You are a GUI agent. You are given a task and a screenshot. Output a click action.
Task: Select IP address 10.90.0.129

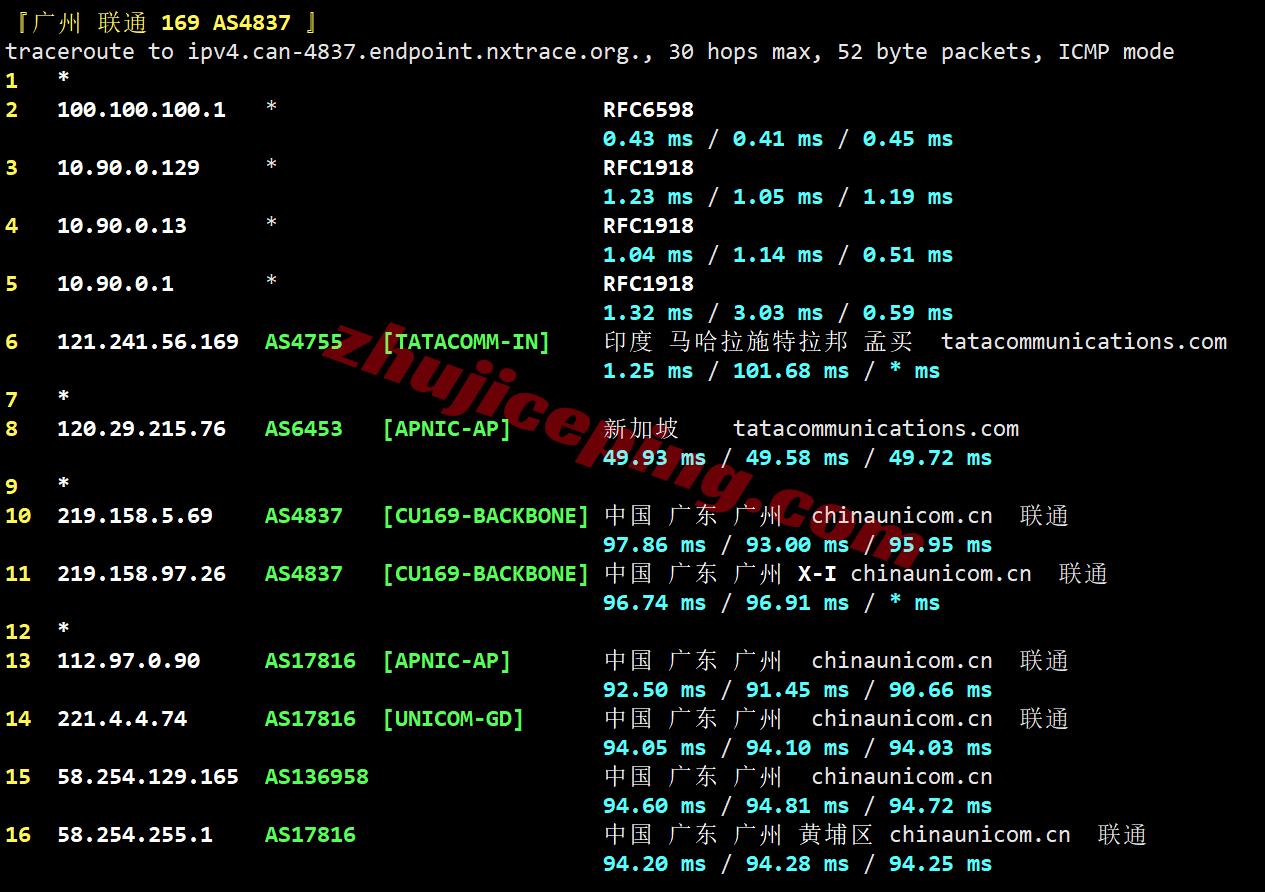click(x=128, y=168)
